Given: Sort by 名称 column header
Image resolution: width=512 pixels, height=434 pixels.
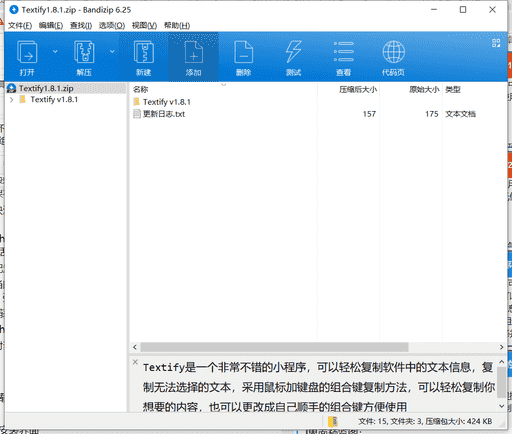Looking at the screenshot, I should [x=140, y=89].
